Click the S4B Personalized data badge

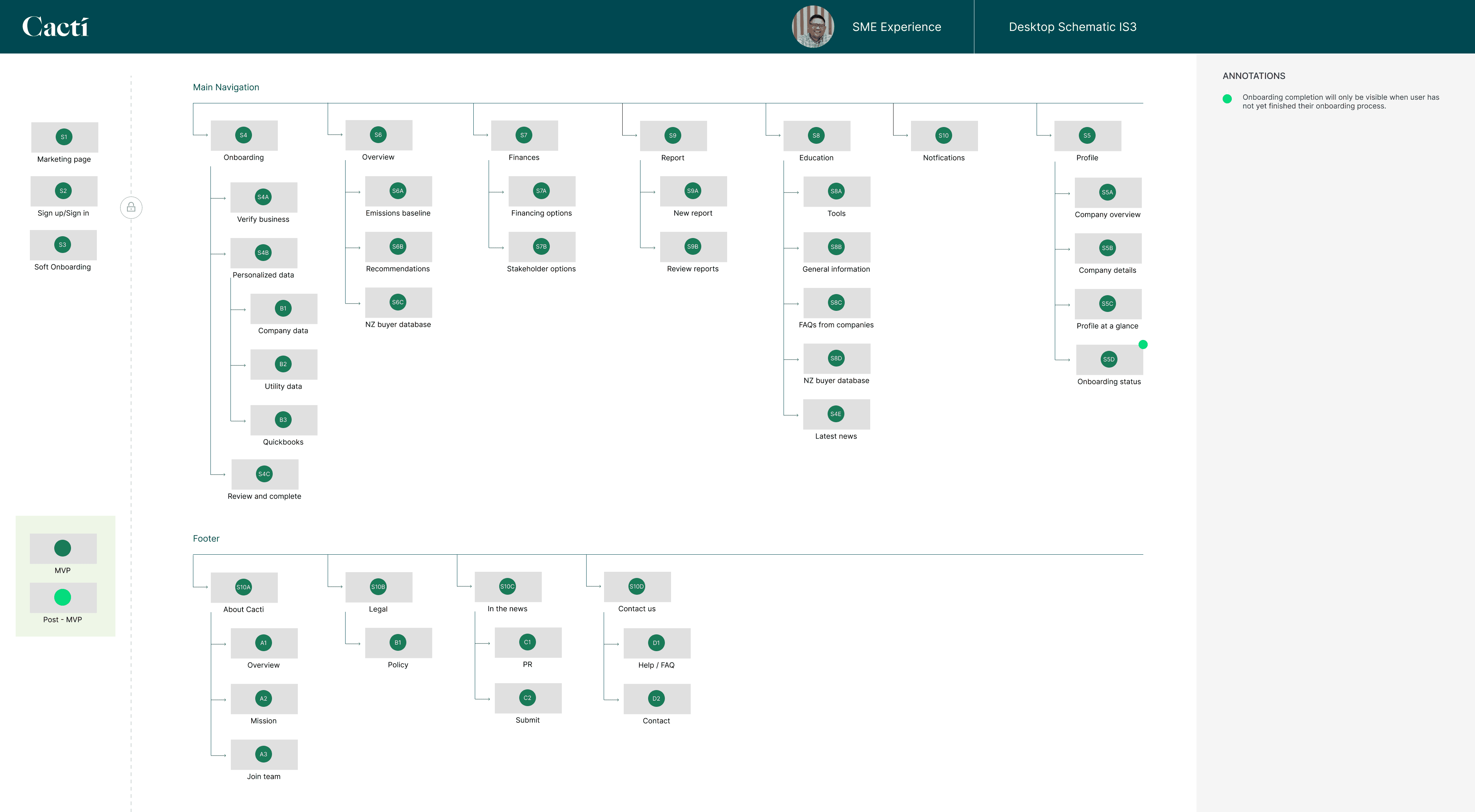[x=263, y=252]
